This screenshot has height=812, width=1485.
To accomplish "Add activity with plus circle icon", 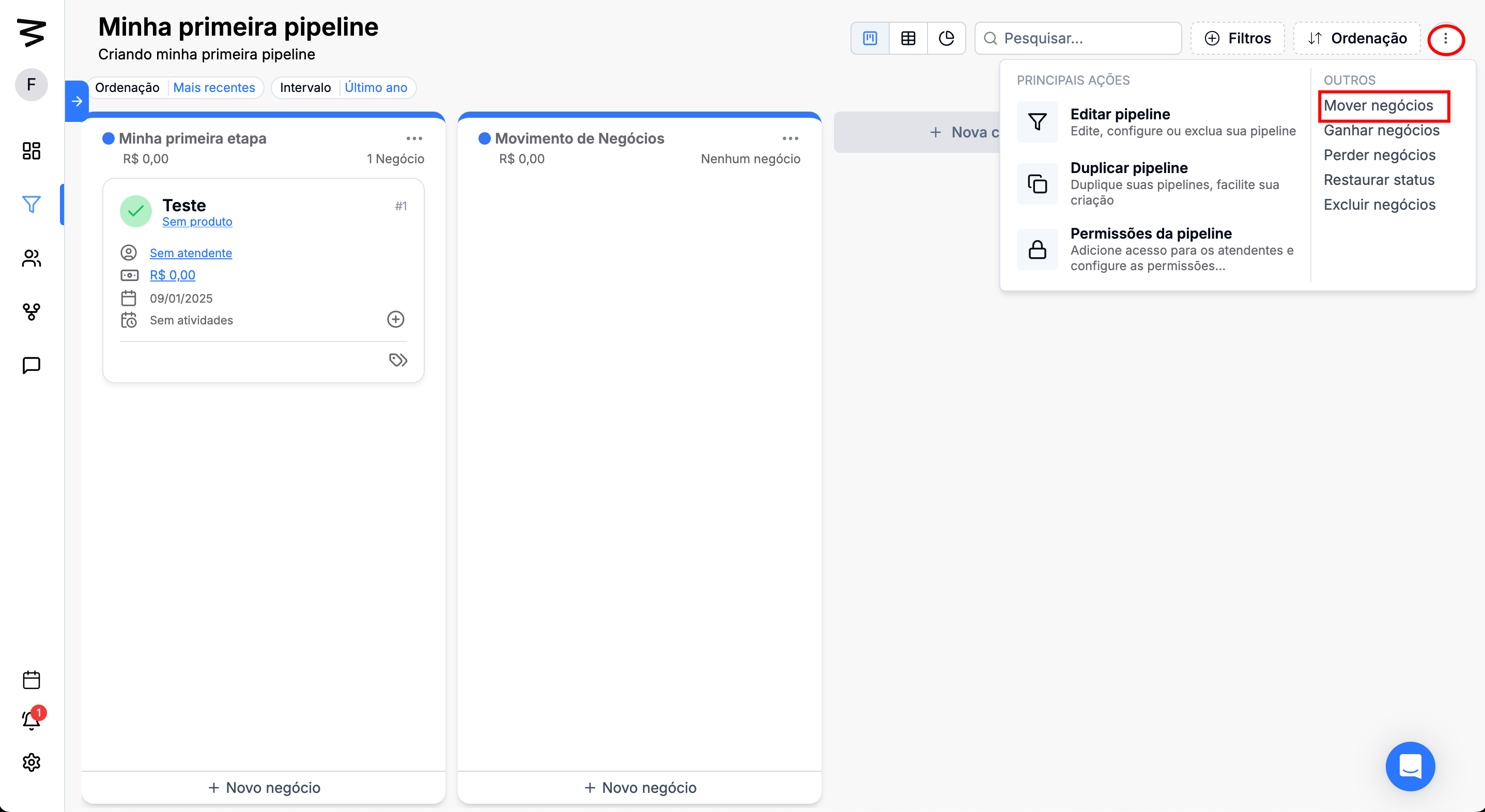I will pos(395,319).
